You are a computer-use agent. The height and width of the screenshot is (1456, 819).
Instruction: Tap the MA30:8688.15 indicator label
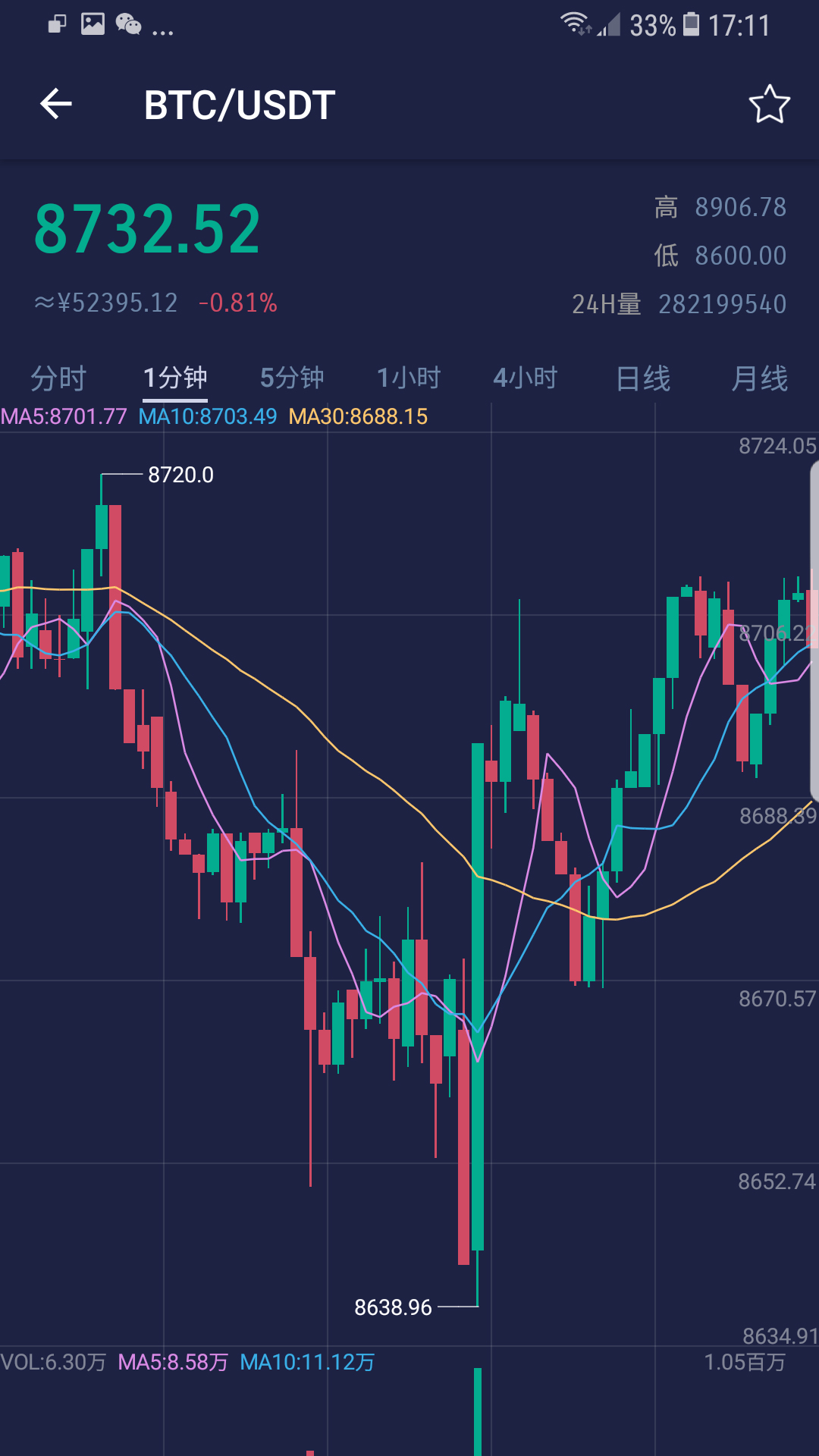[358, 416]
